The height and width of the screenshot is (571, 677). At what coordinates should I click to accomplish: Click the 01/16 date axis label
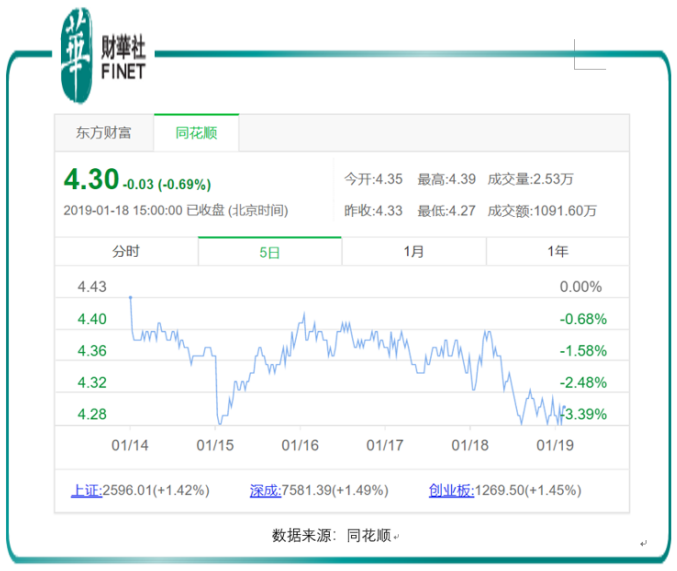click(x=300, y=445)
